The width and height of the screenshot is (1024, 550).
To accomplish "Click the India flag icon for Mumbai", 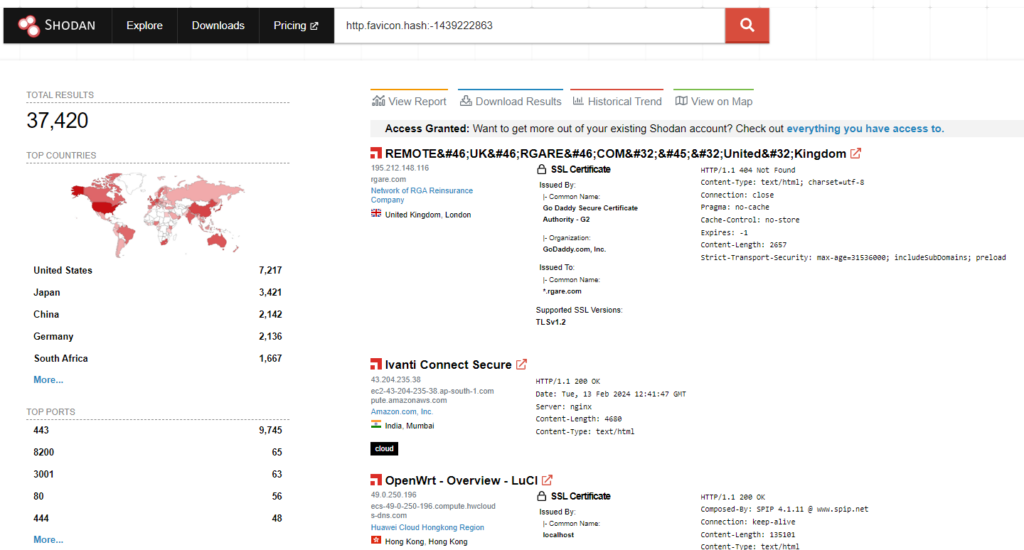I will coord(376,425).
